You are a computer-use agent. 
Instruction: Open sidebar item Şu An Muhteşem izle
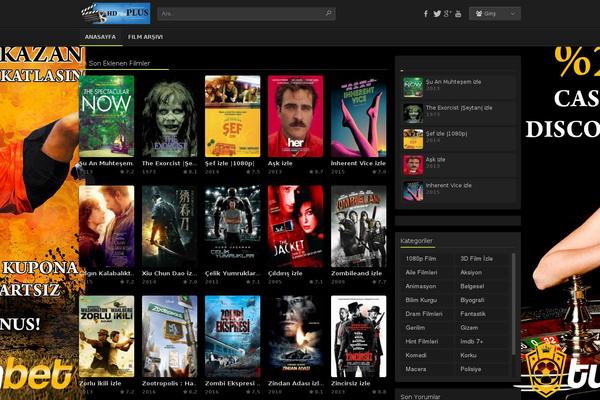point(453,82)
